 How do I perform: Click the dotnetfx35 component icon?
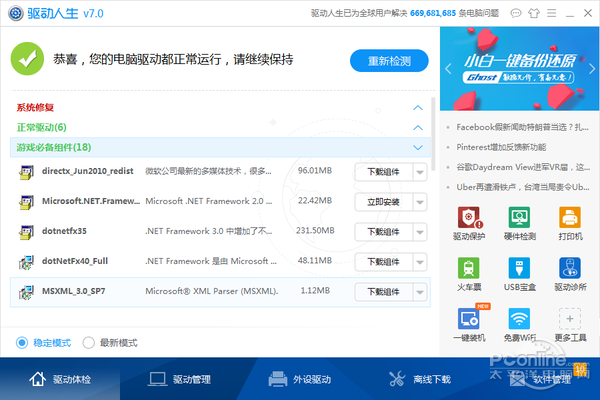[x=26, y=232]
